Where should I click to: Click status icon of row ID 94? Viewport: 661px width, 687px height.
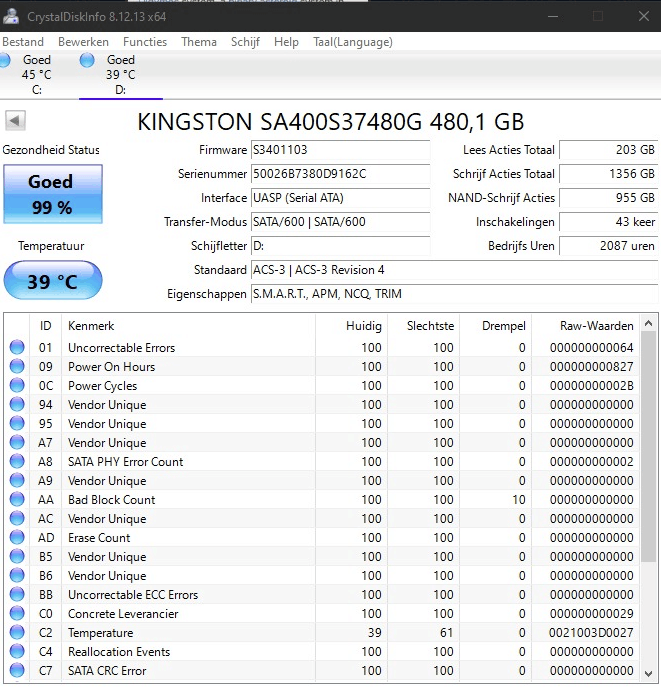pyautogui.click(x=17, y=404)
